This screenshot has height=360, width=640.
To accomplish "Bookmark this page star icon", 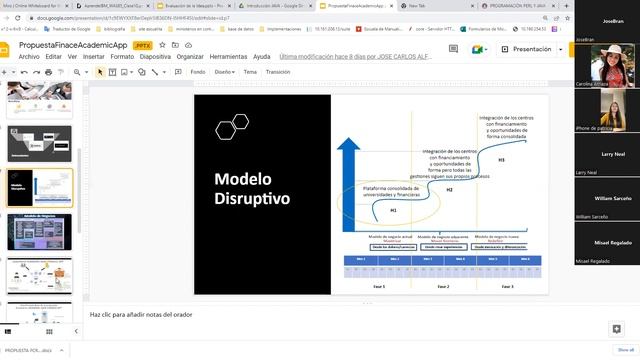I will [567, 18].
